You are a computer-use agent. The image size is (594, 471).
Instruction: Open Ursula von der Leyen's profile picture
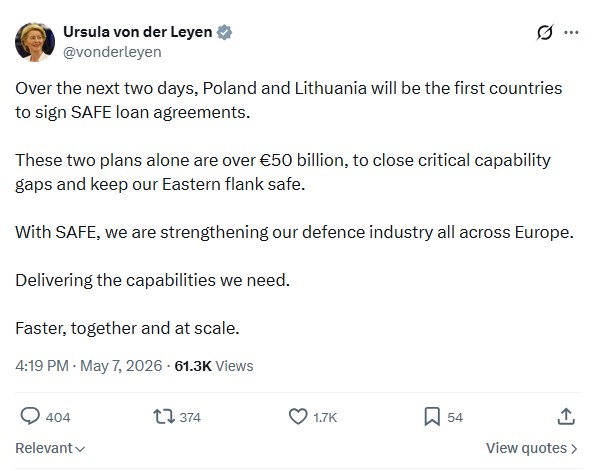(35, 42)
